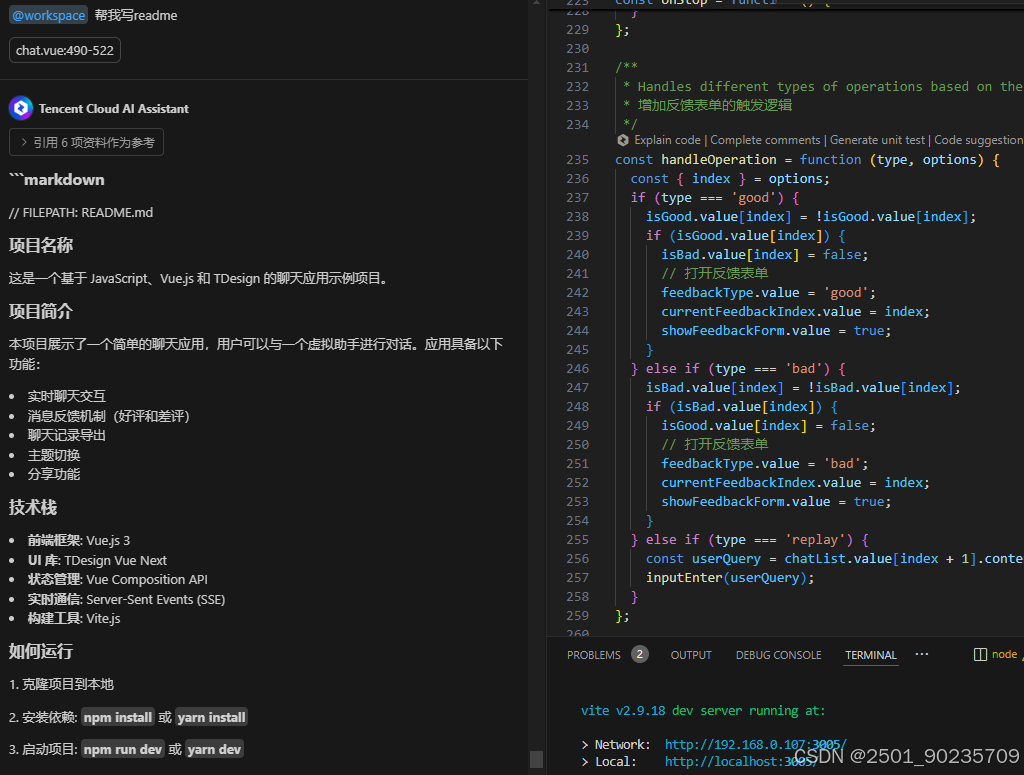Switch to the PROBLEMS panel tab
The height and width of the screenshot is (775, 1024).
click(594, 655)
